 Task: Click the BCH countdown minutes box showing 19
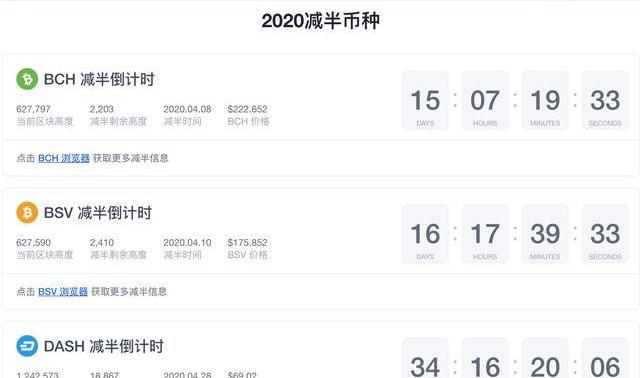[x=545, y=100]
